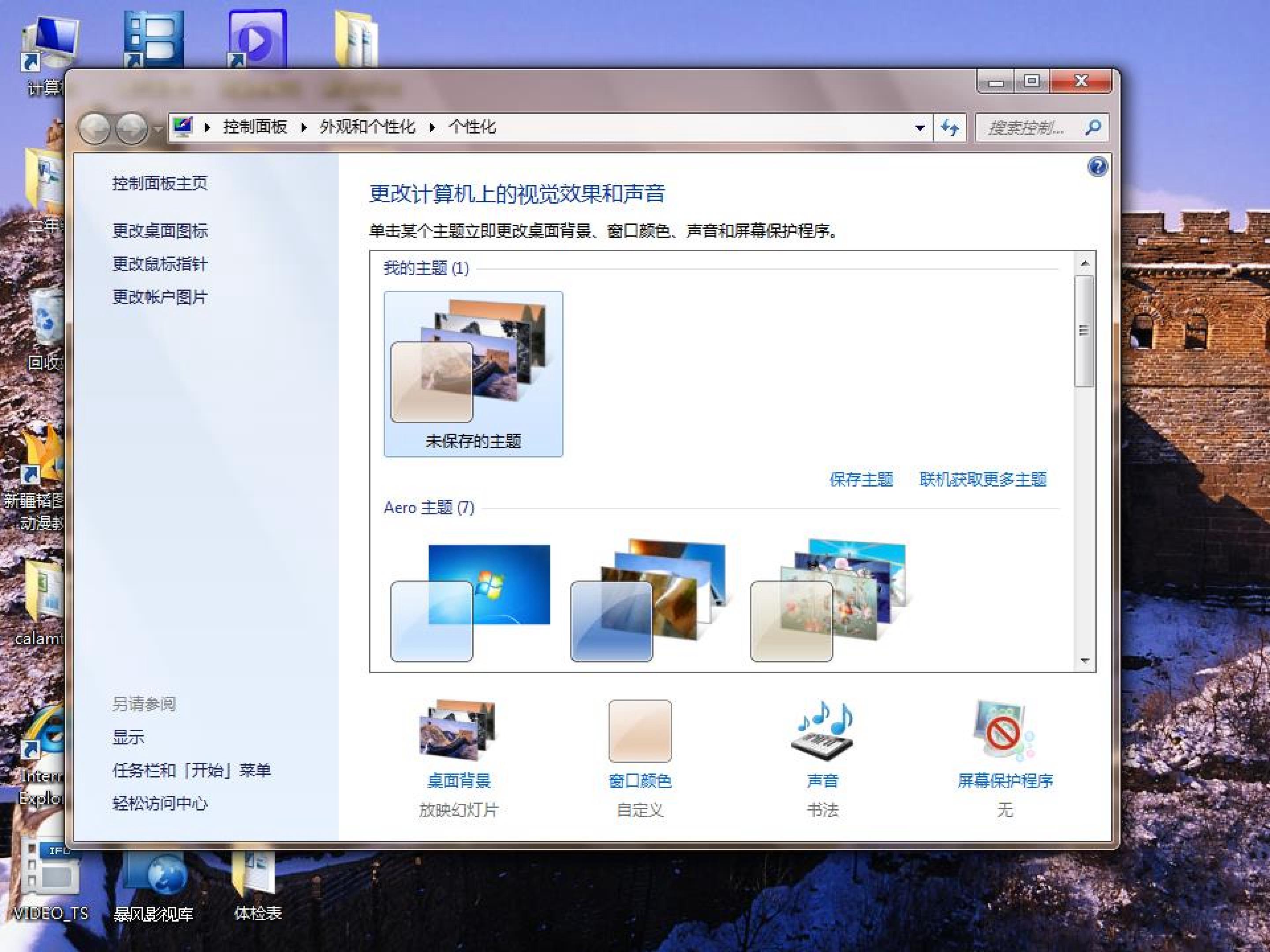Click the theme list scroll down arrow
The height and width of the screenshot is (952, 1270).
[x=1084, y=661]
